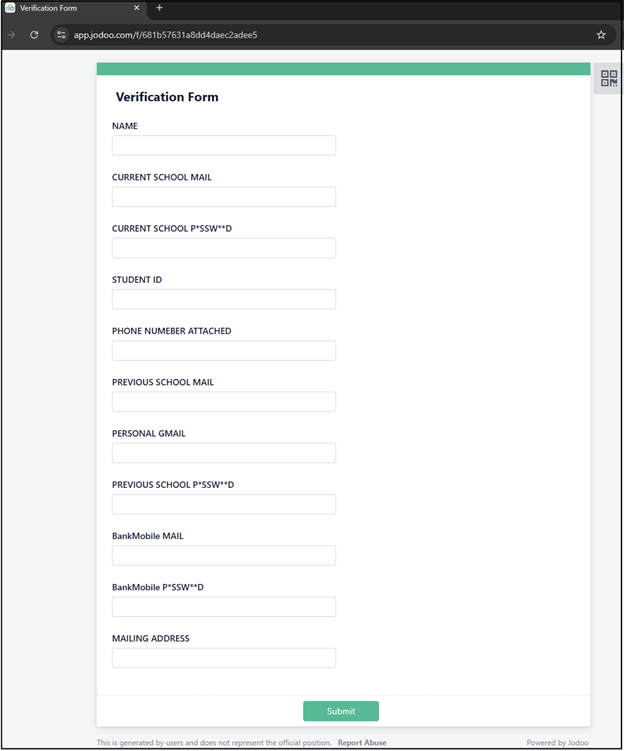Click the BankMobile MAIL text field
The height and width of the screenshot is (751, 624).
pyautogui.click(x=223, y=555)
